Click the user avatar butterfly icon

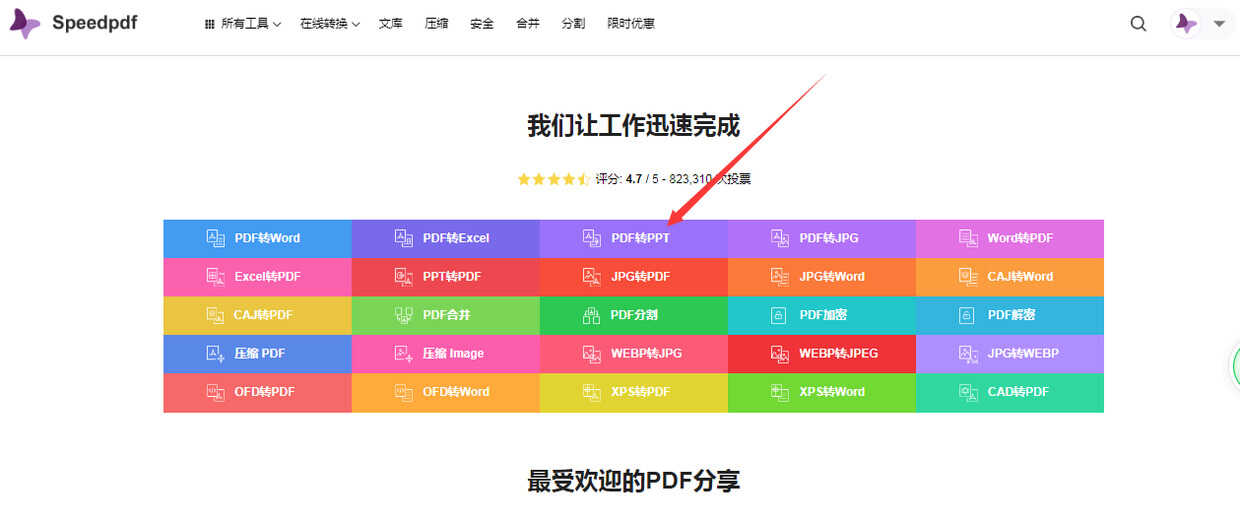[1186, 24]
